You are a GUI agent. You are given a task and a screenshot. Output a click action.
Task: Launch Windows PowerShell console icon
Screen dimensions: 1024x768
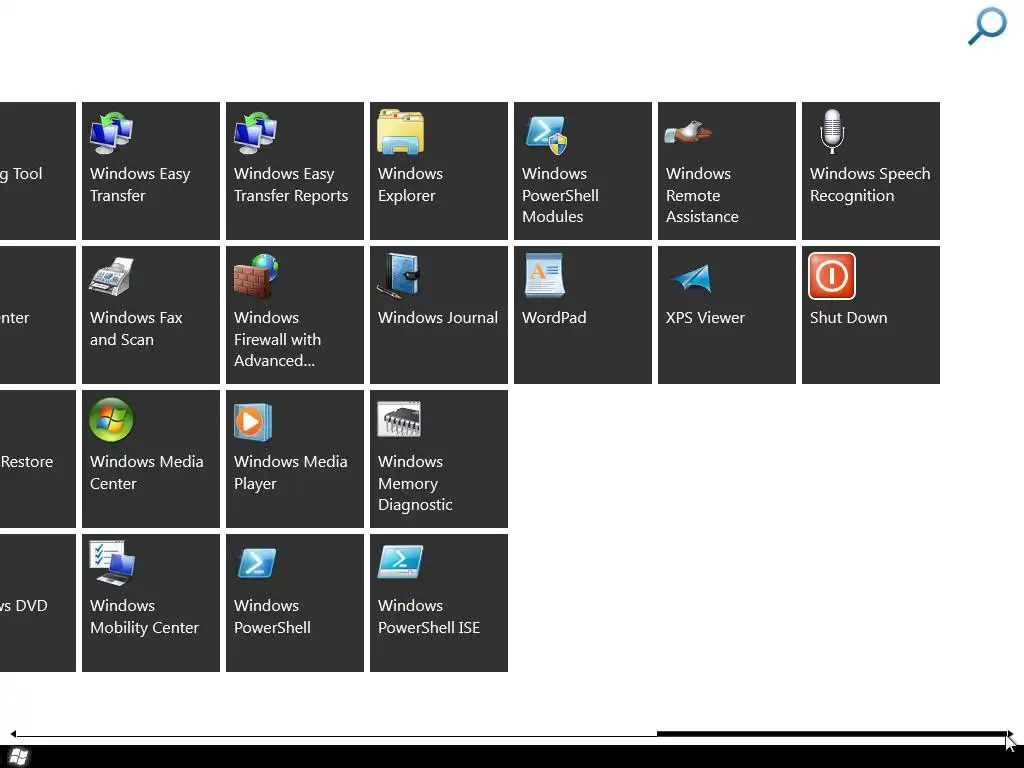(256, 564)
